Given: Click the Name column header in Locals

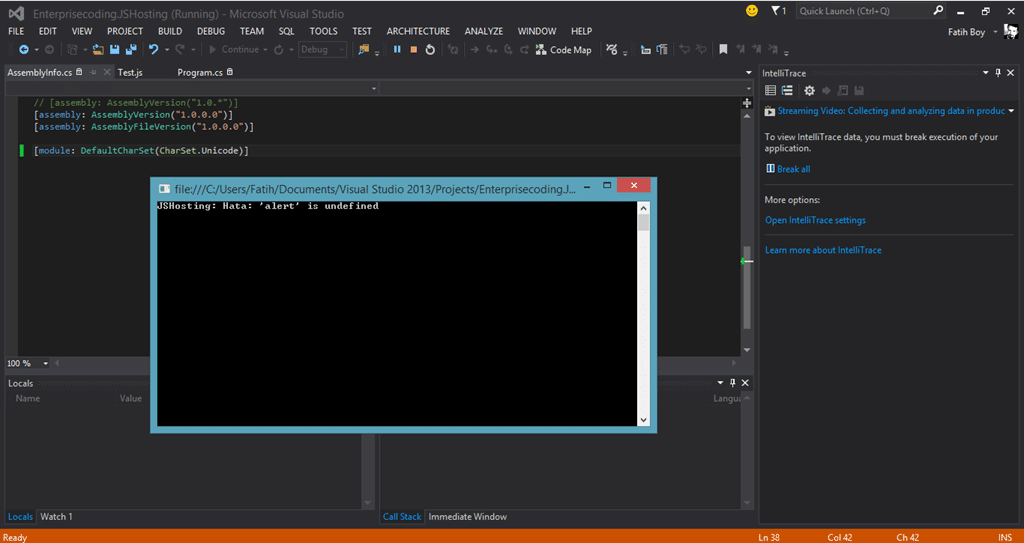Looking at the screenshot, I should pos(28,398).
